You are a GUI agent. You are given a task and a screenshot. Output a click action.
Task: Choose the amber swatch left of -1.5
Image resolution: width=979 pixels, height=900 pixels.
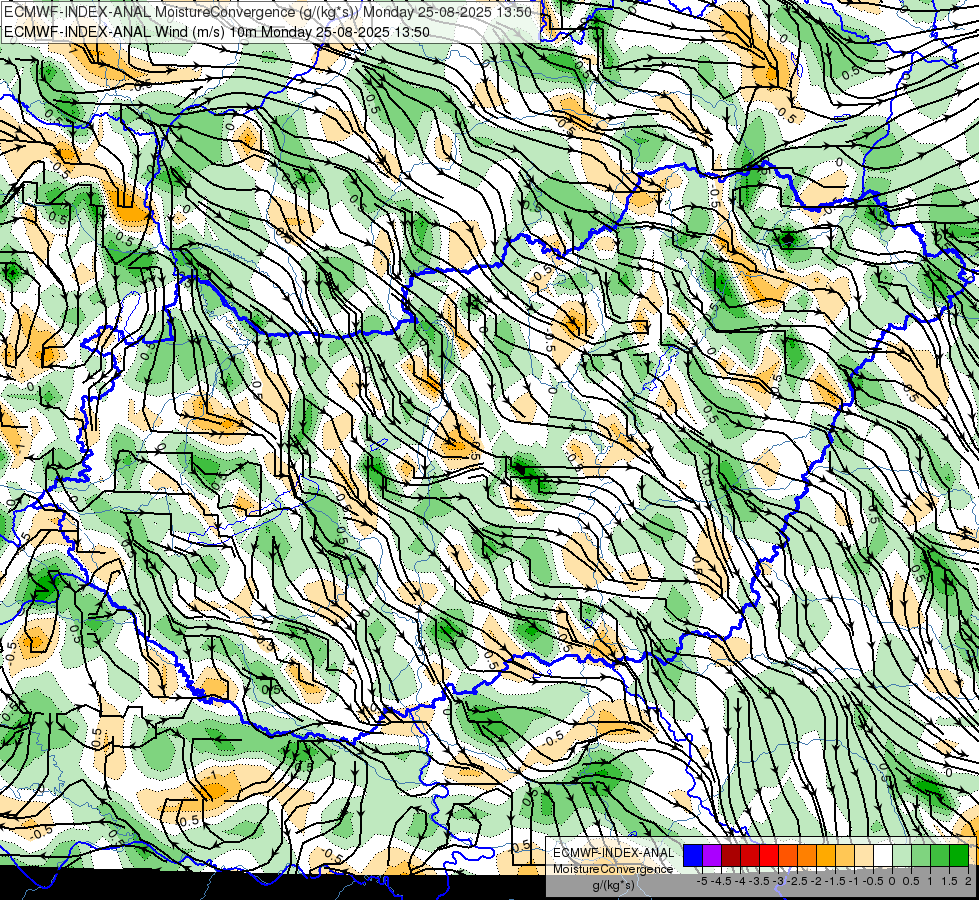[826, 856]
